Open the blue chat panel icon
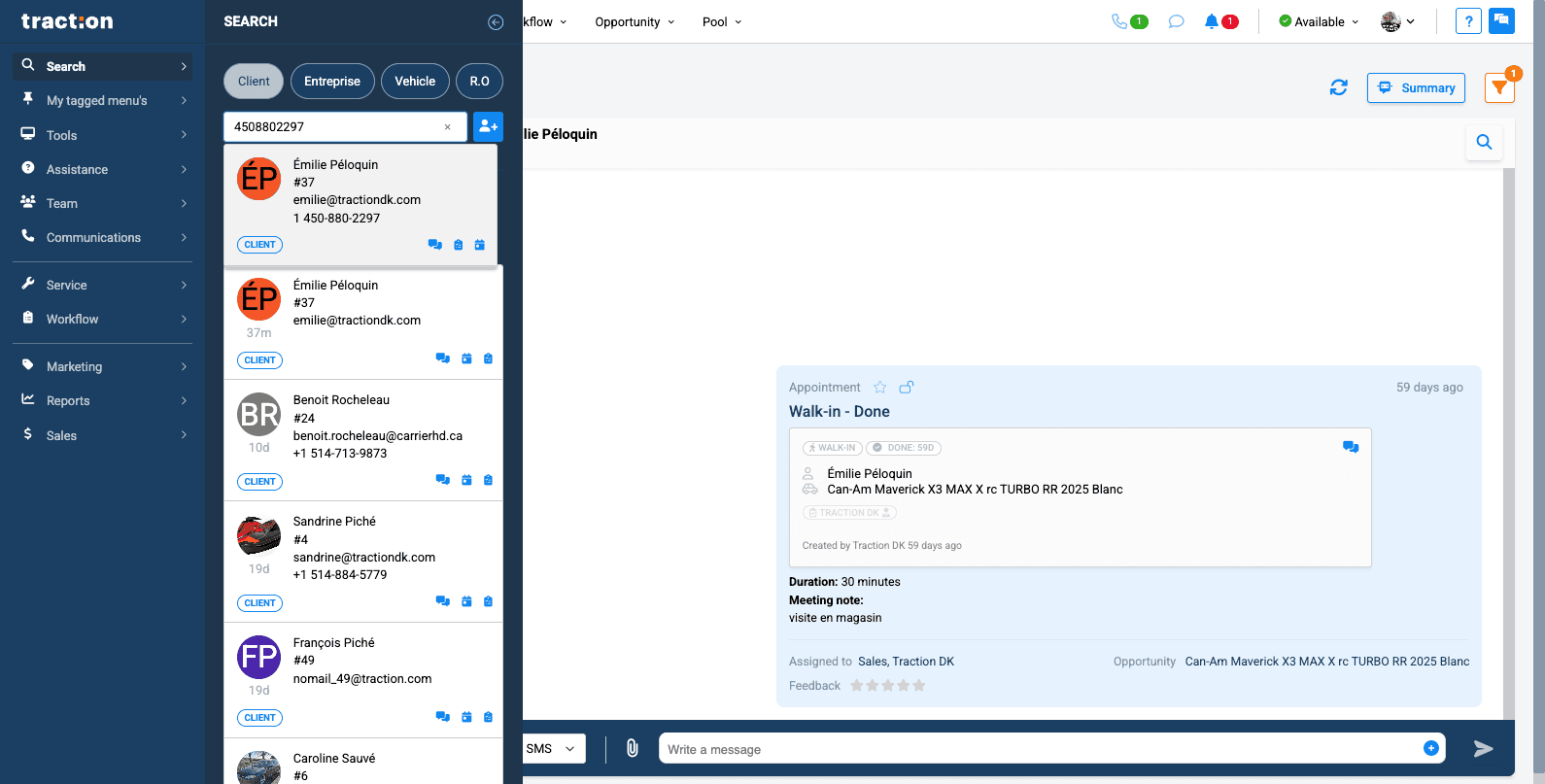Viewport: 1545px width, 784px height. click(1501, 20)
